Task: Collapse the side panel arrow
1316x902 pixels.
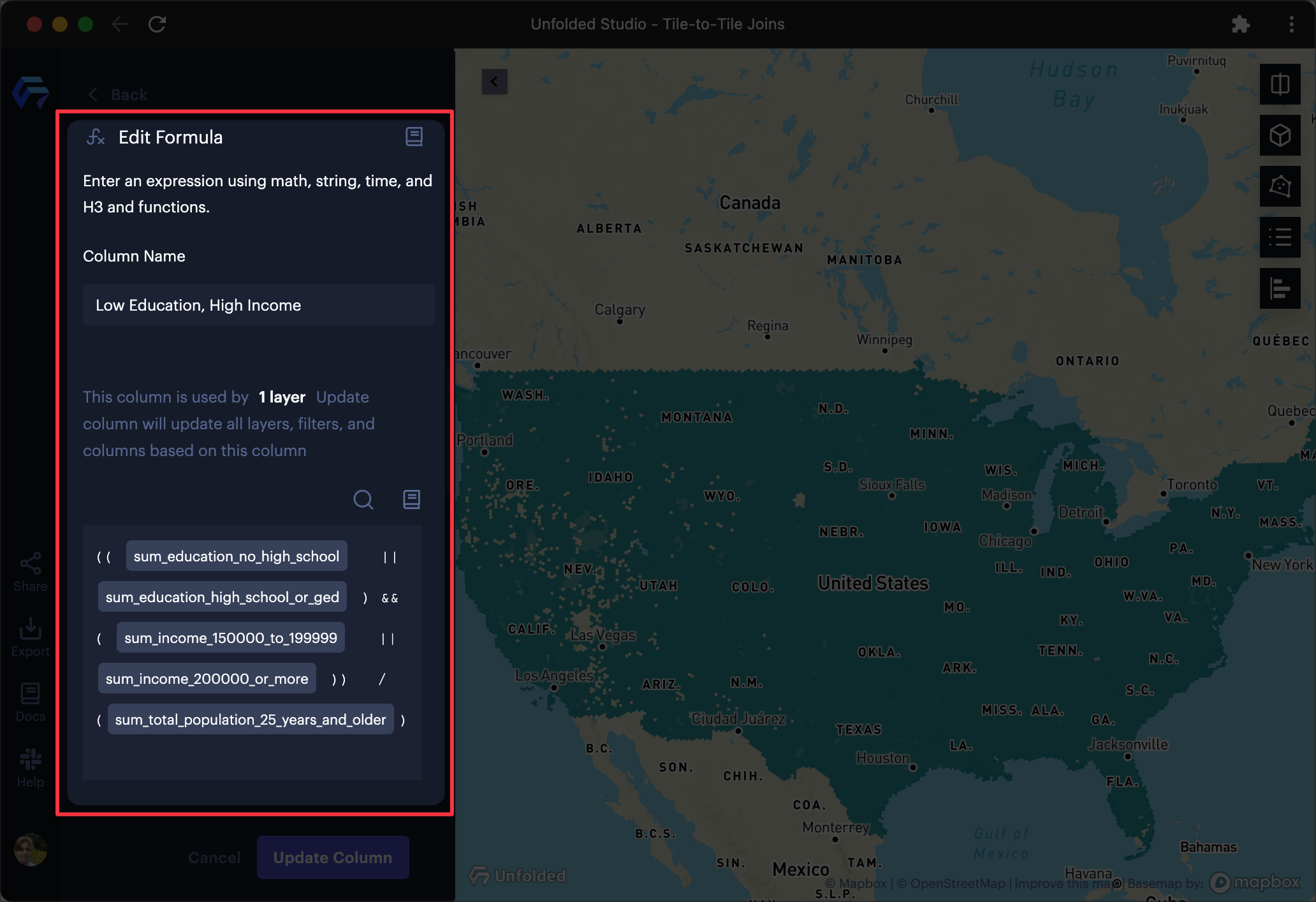Action: [494, 82]
